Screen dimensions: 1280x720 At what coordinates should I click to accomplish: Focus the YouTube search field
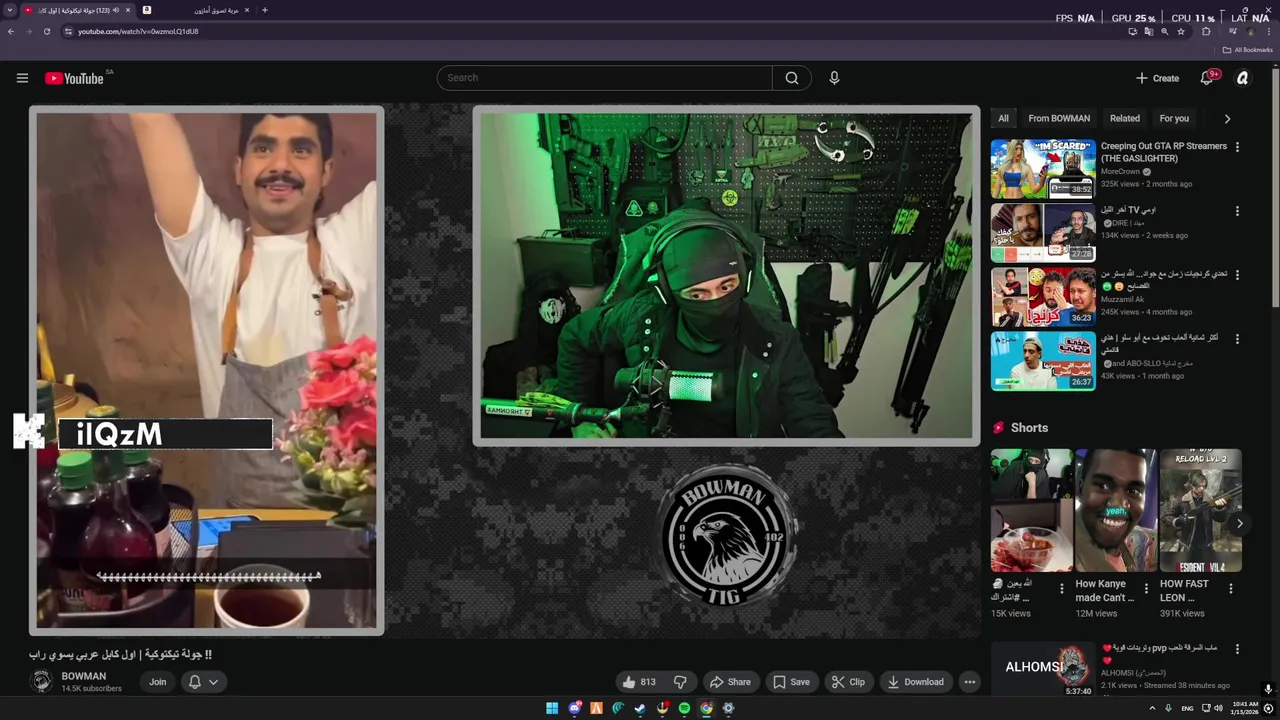[604, 78]
